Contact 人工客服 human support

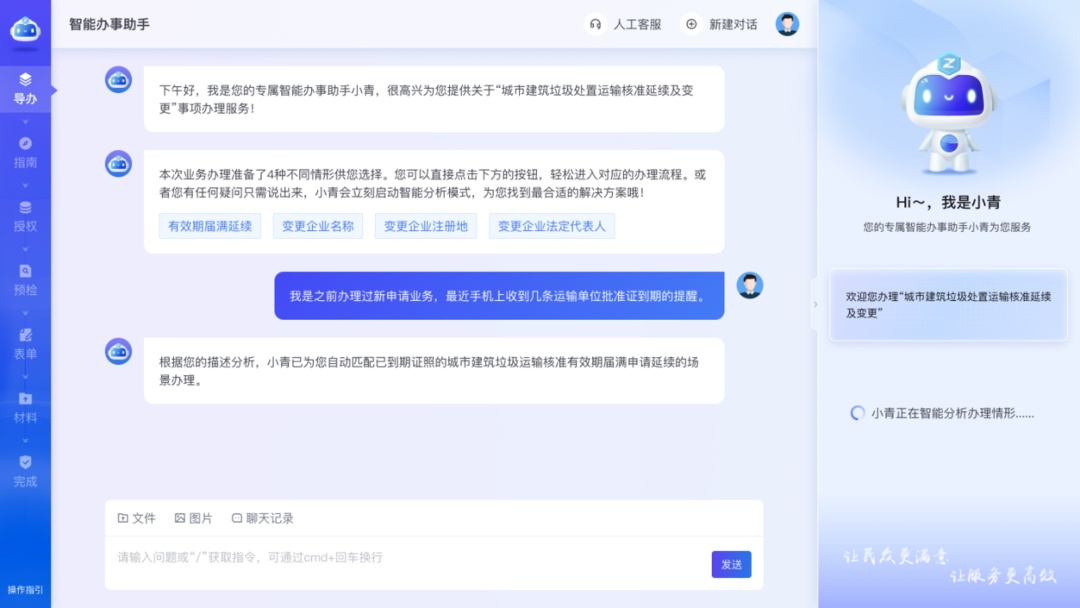[625, 24]
